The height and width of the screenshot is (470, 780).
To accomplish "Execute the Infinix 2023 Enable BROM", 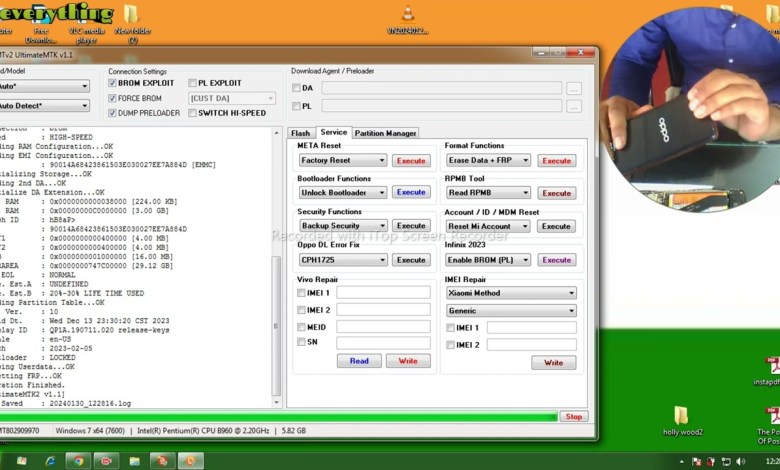I will [557, 260].
